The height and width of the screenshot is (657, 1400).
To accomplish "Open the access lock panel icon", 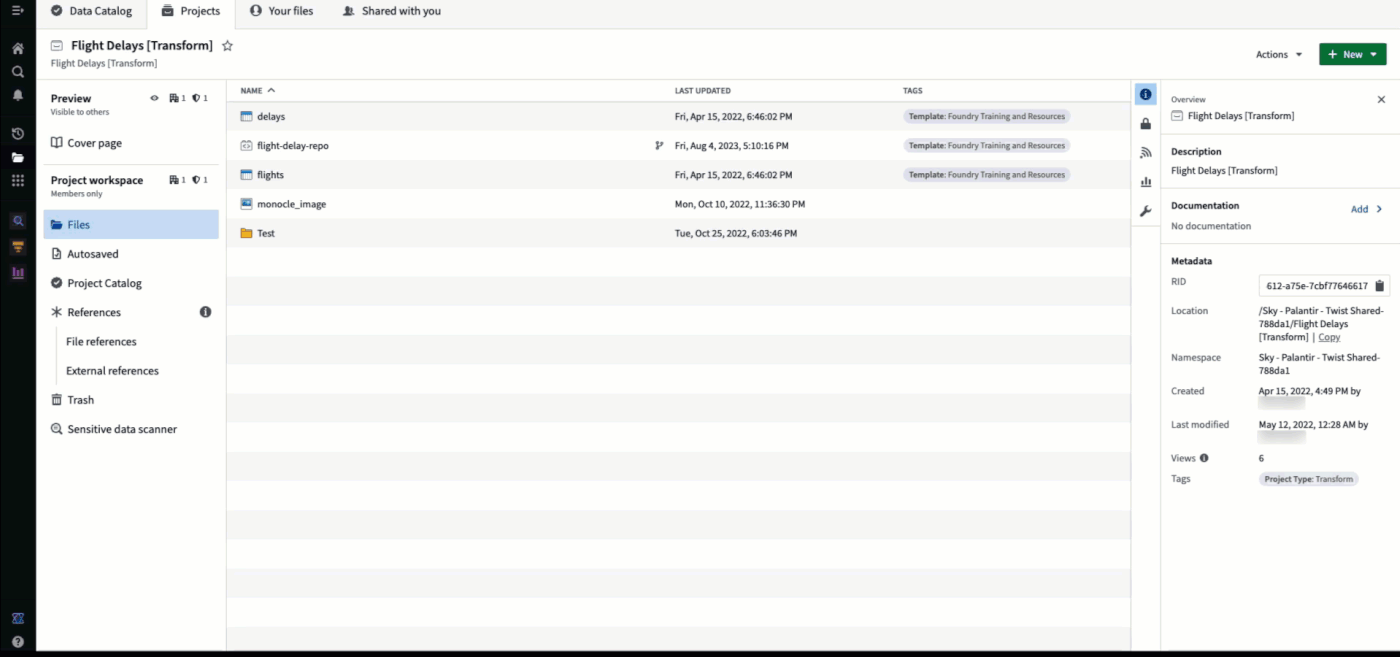I will coord(1146,124).
